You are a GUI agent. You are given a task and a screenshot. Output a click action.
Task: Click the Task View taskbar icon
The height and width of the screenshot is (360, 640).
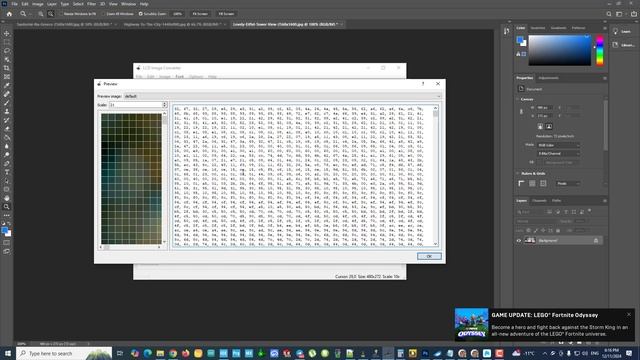120,353
